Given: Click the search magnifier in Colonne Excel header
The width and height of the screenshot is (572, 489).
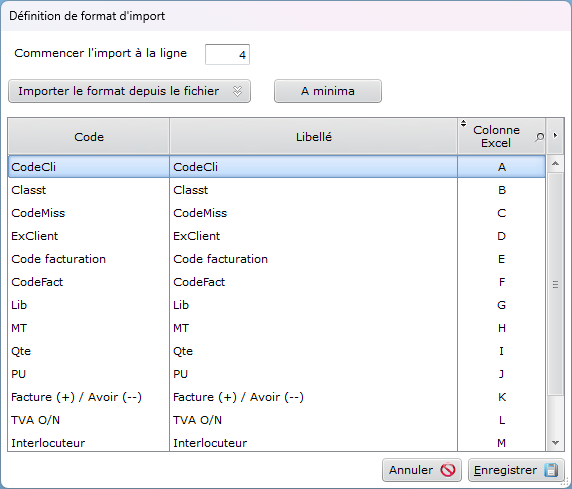Looking at the screenshot, I should click(x=539, y=137).
